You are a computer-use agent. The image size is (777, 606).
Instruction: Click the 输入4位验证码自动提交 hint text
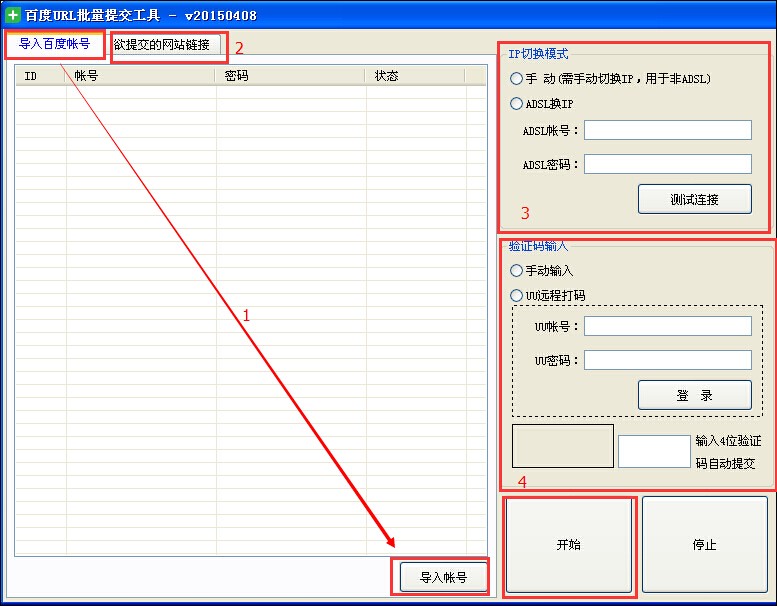click(728, 452)
